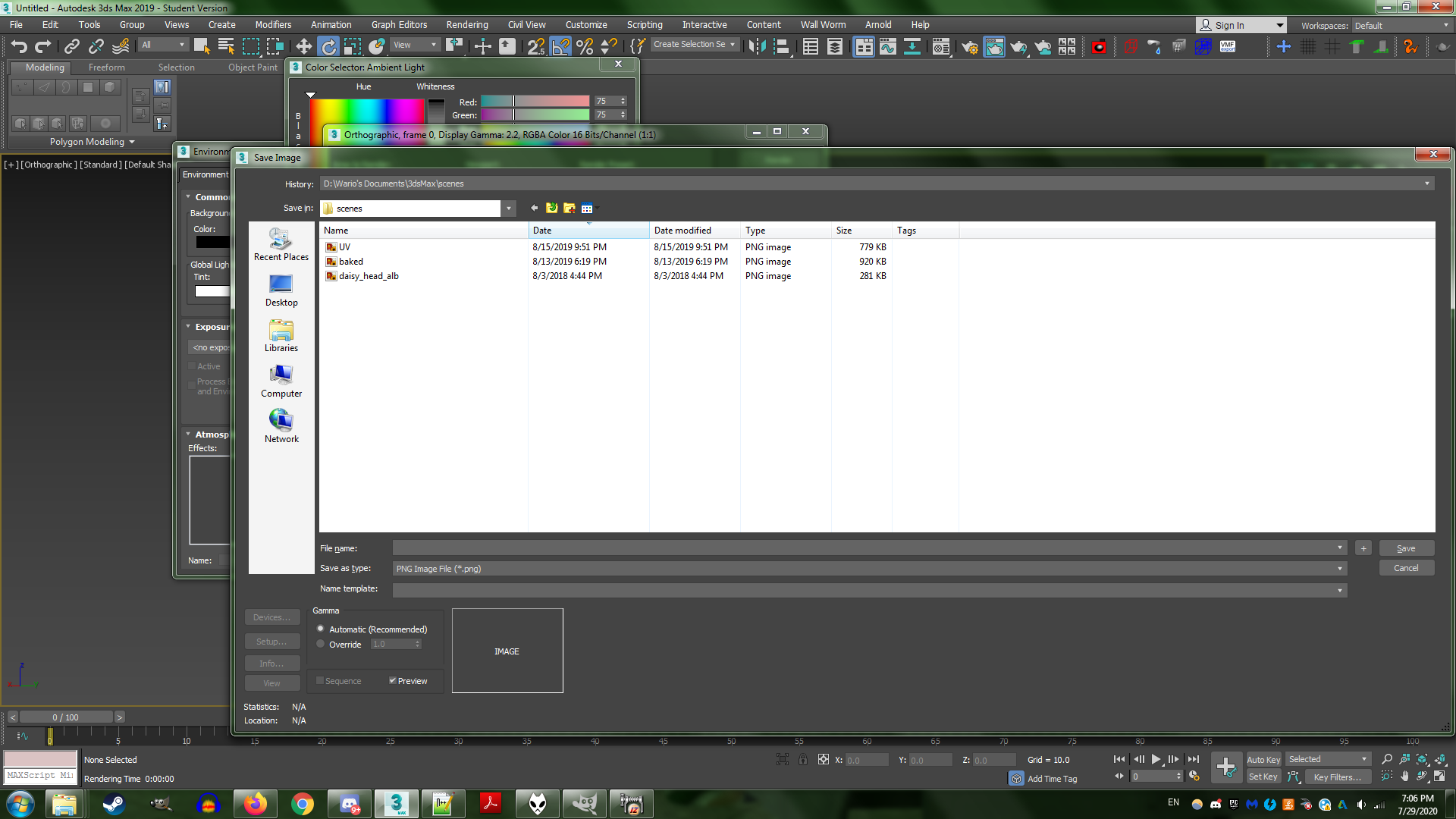Open the Workspaces Default dropdown
1456x819 pixels.
coord(1401,25)
